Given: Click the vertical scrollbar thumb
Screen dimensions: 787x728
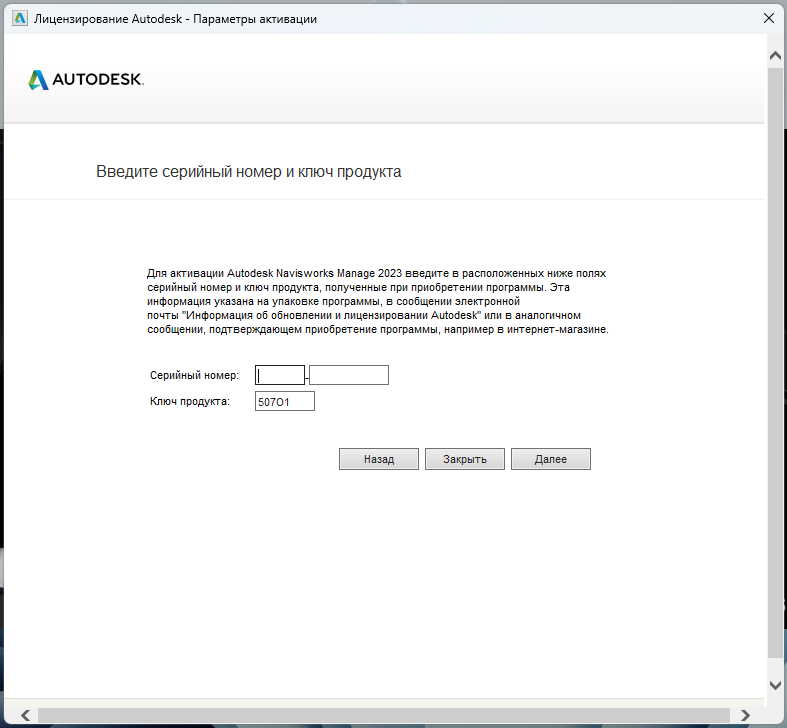Looking at the screenshot, I should (775, 361).
